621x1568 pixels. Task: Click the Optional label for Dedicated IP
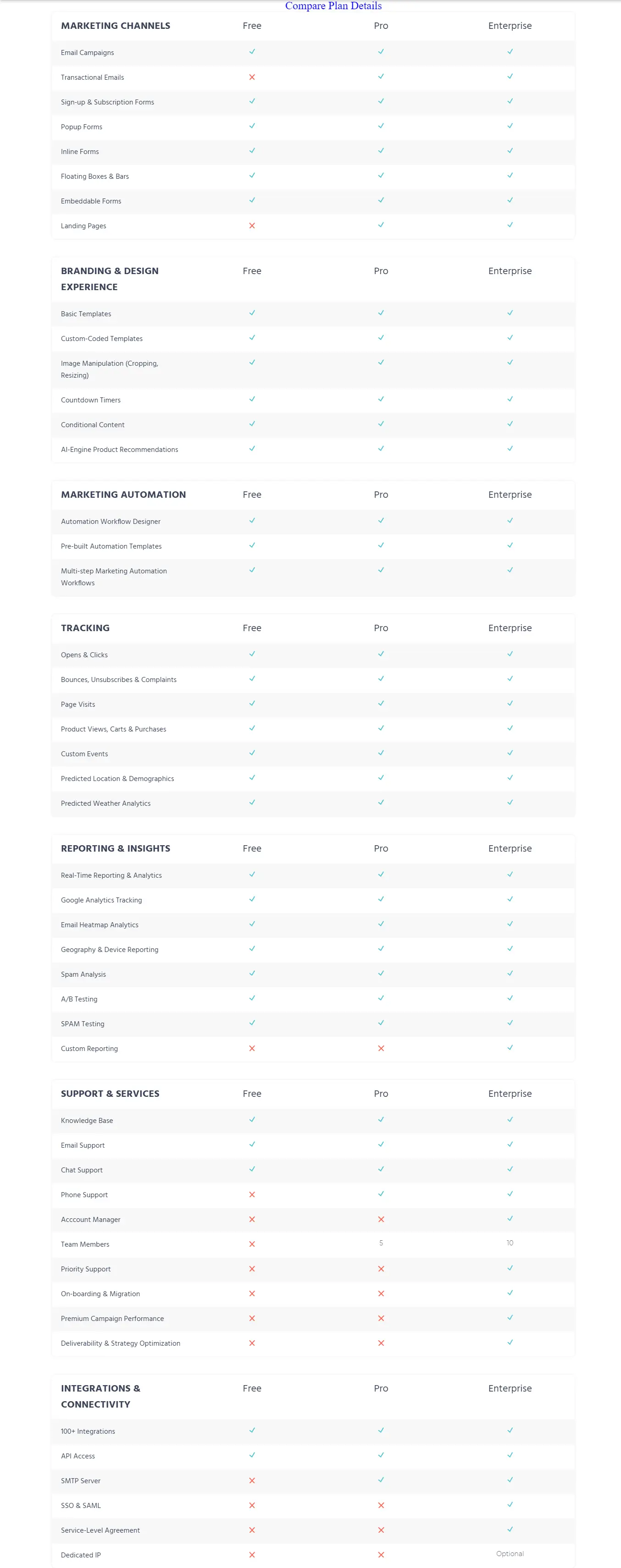click(x=510, y=1553)
